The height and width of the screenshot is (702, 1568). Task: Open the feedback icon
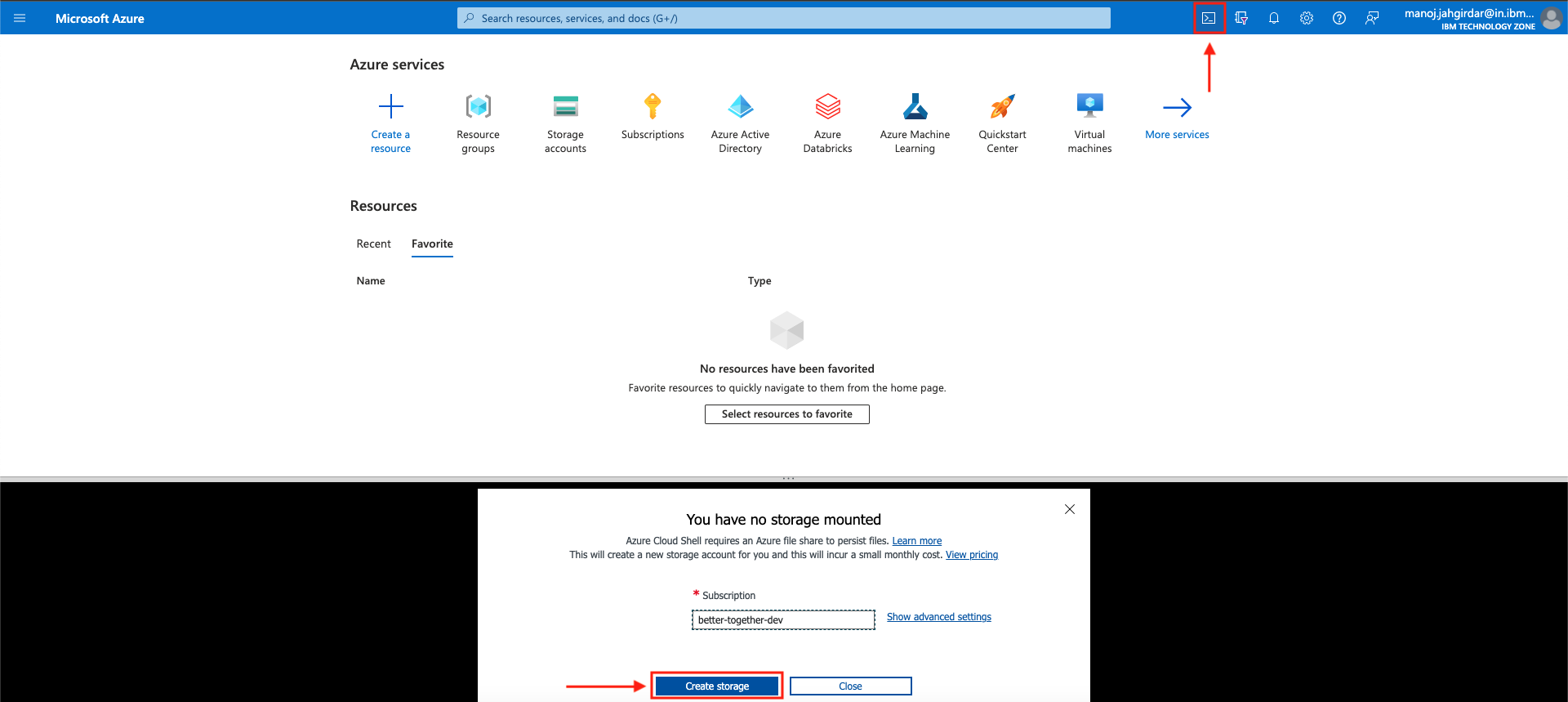(x=1372, y=18)
